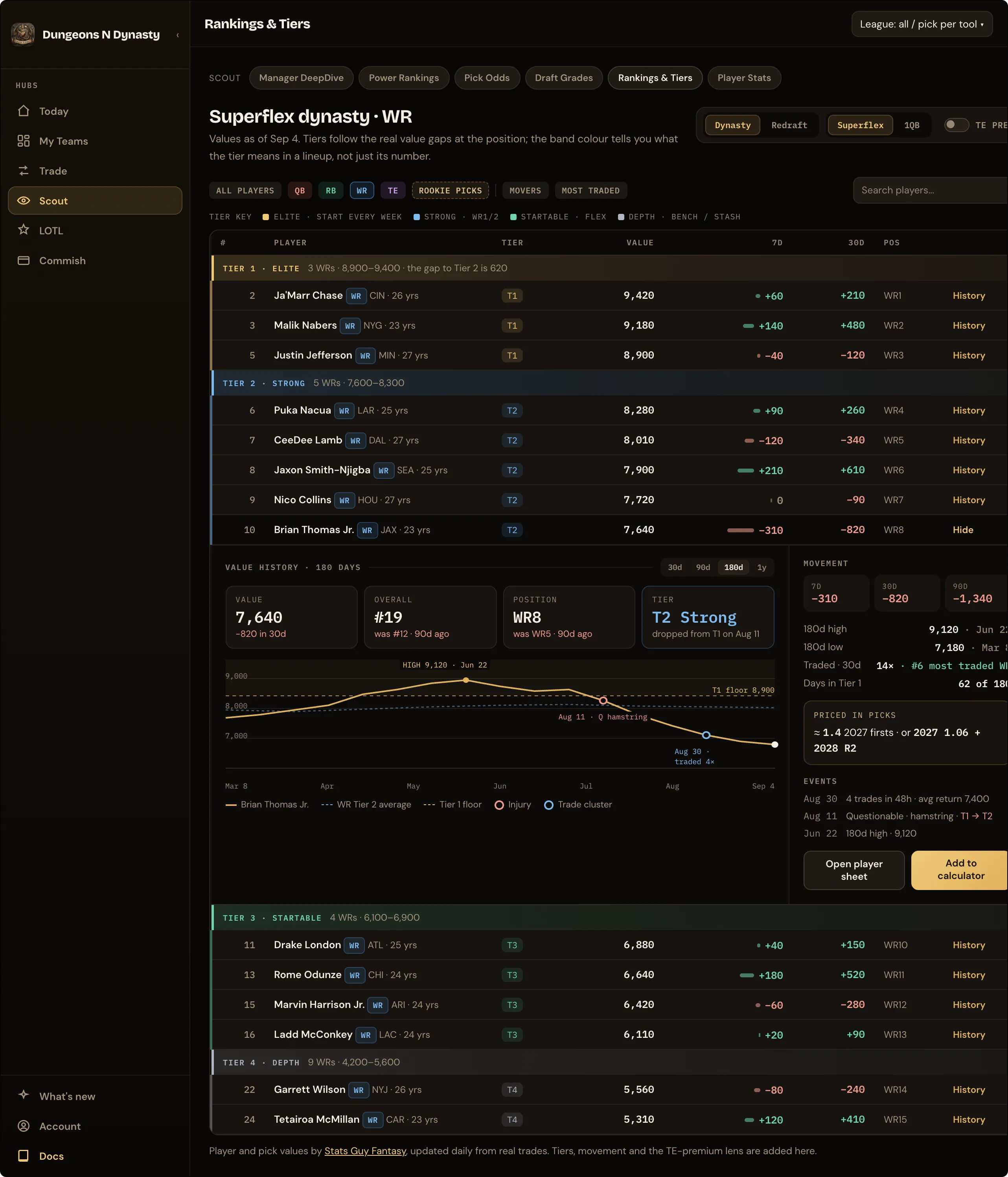Show the Movers filter
Image resolution: width=1008 pixels, height=1177 pixels.
[x=525, y=191]
